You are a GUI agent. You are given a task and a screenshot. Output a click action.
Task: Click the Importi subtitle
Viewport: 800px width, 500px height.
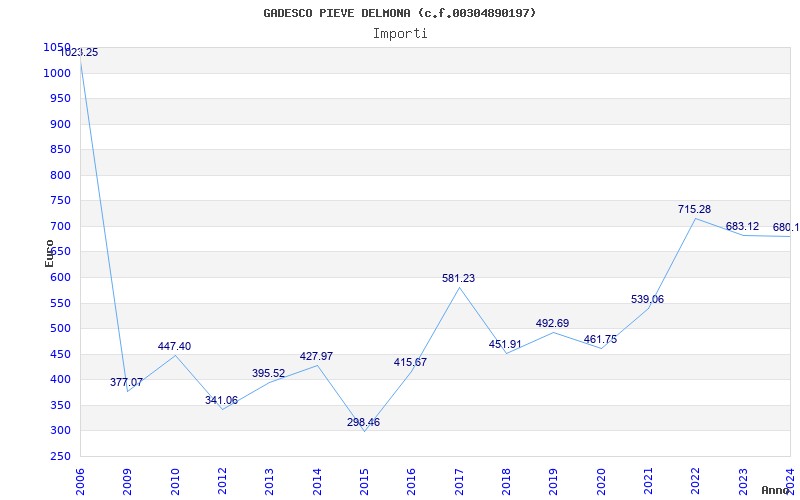400,34
